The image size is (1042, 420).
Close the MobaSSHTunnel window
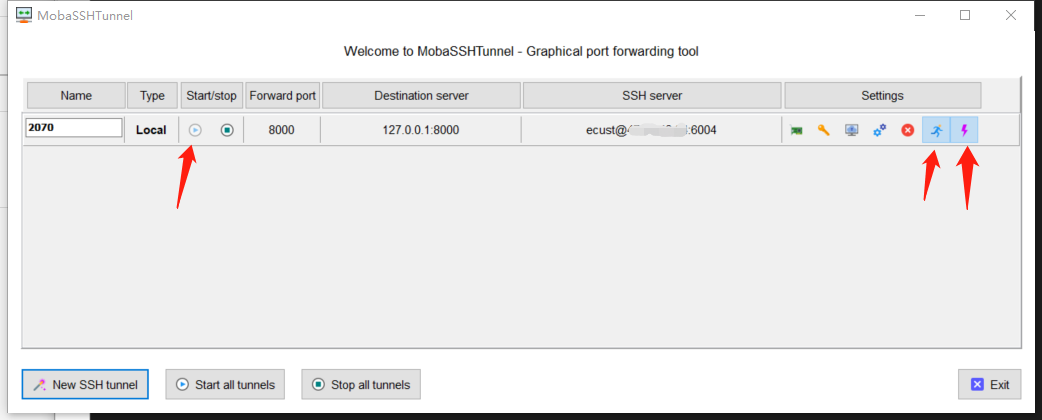click(1010, 15)
